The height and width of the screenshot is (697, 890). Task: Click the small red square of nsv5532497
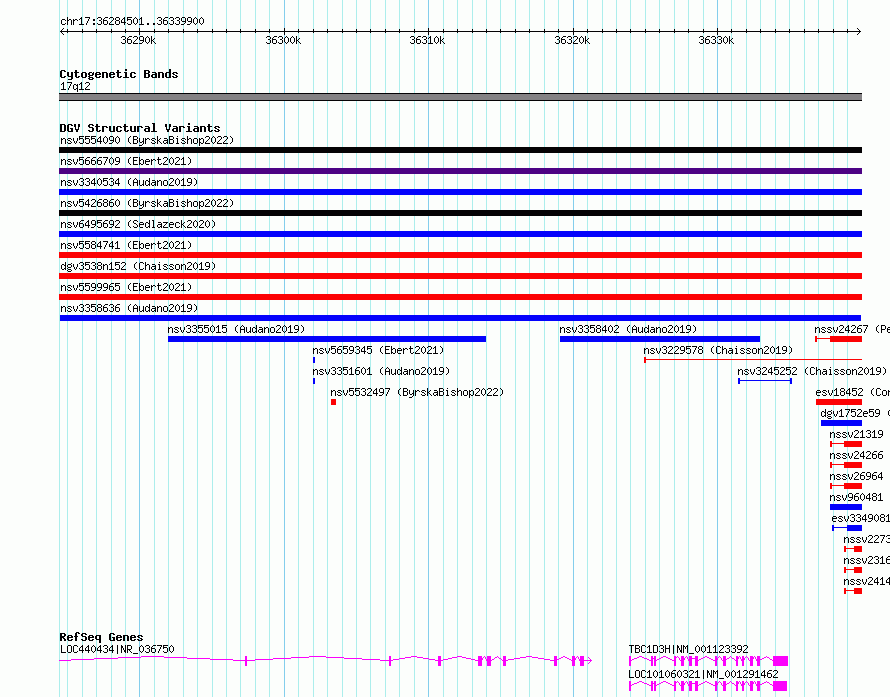[x=333, y=402]
